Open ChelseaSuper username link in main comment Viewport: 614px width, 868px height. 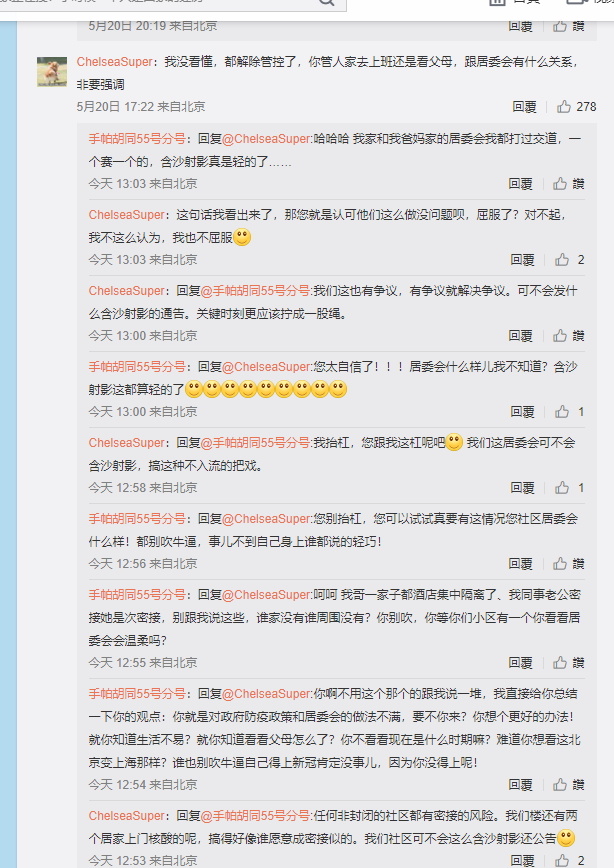tap(115, 62)
